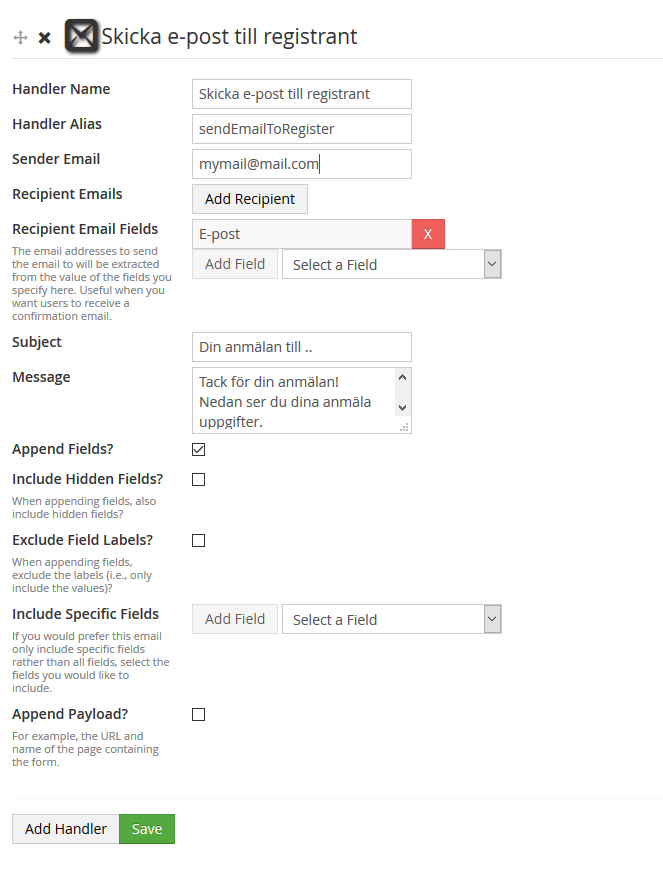Click the Add Recipient button
Viewport: 663px width, 884px height.
click(x=250, y=199)
